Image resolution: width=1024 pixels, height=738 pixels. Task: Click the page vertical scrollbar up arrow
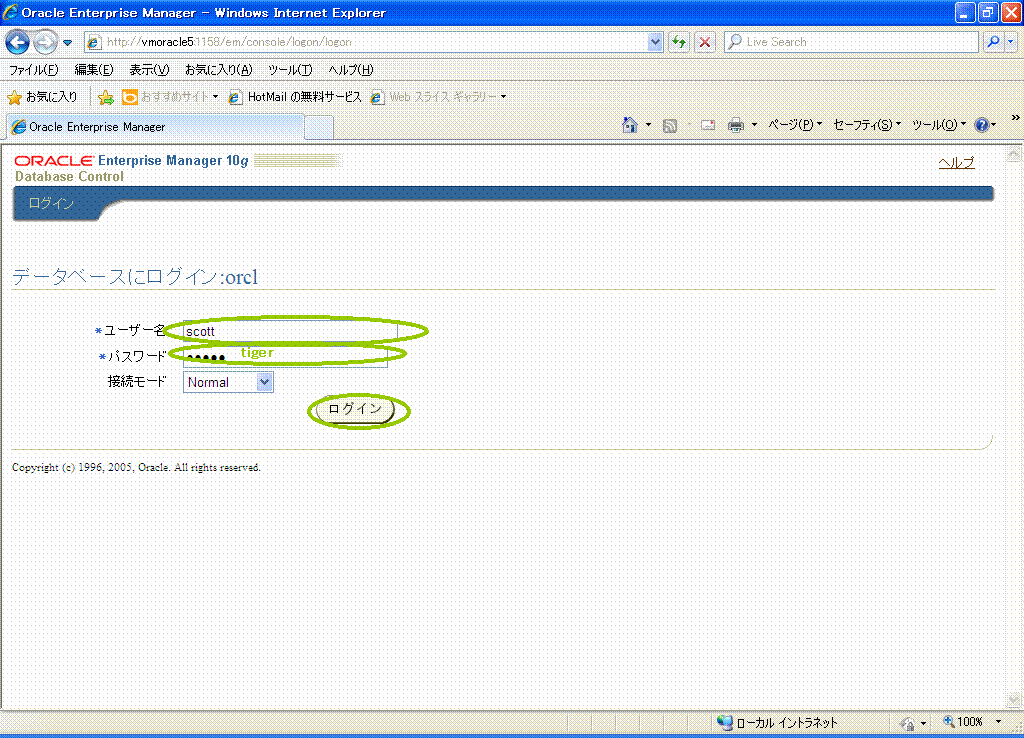coord(1014,155)
